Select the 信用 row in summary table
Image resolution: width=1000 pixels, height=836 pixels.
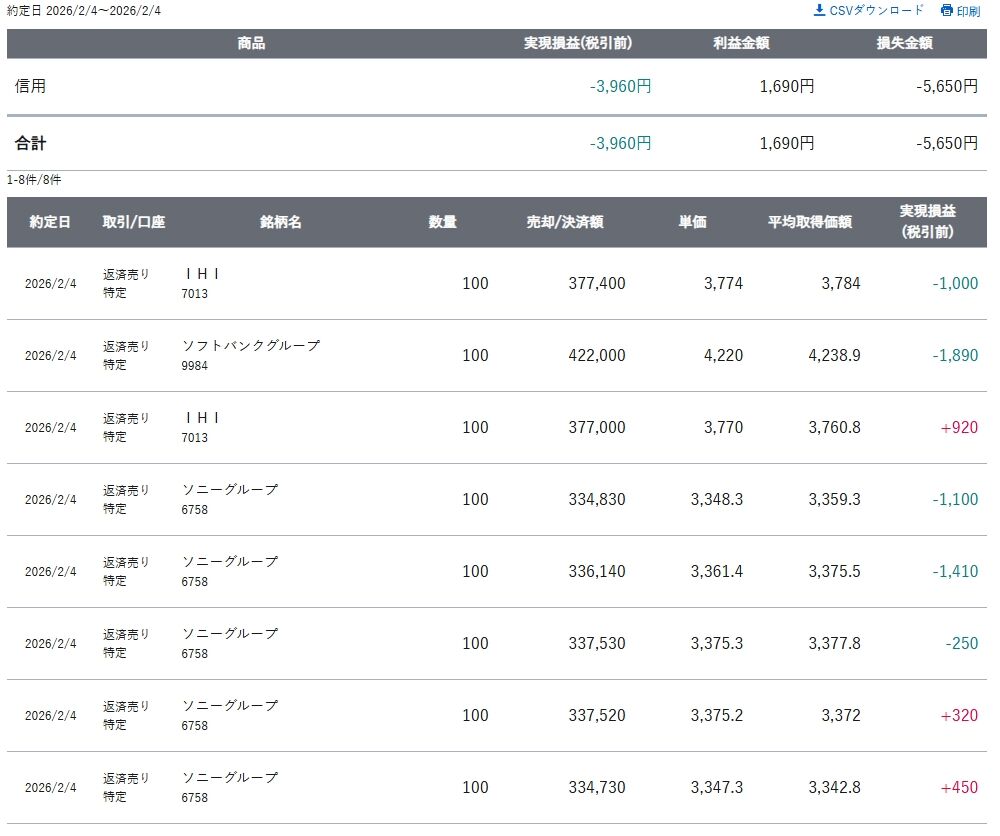(x=31, y=86)
